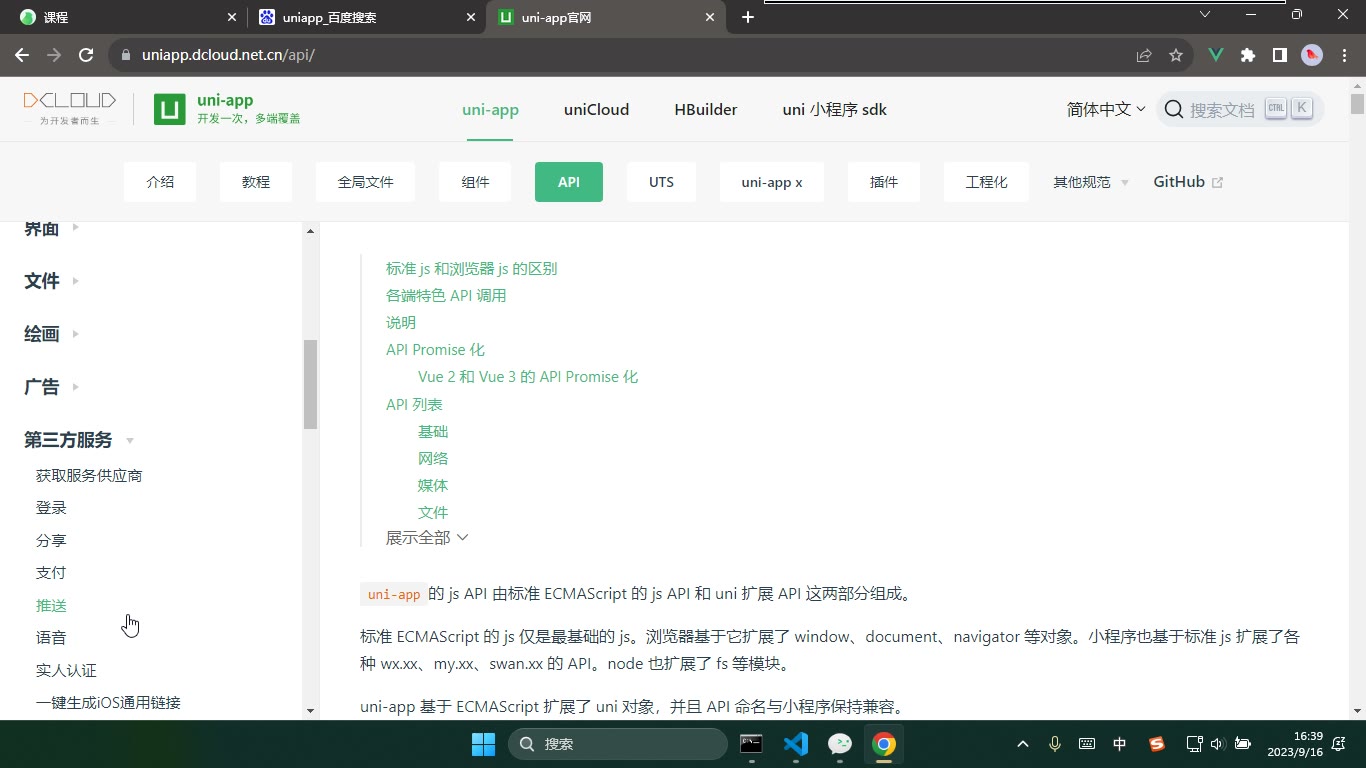The image size is (1366, 768).
Task: Click the 搜索文档 search box
Action: click(1240, 109)
